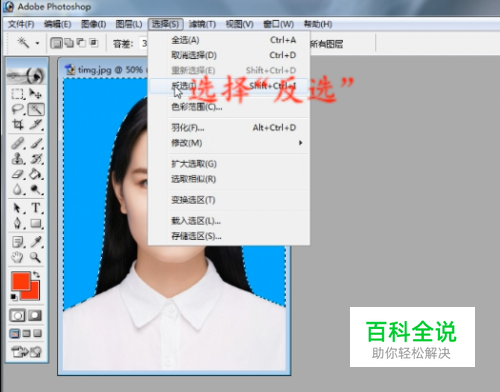The width and height of the screenshot is (500, 392).
Task: Choose Standard Screen Mode button
Action: pyautogui.click(x=15, y=333)
